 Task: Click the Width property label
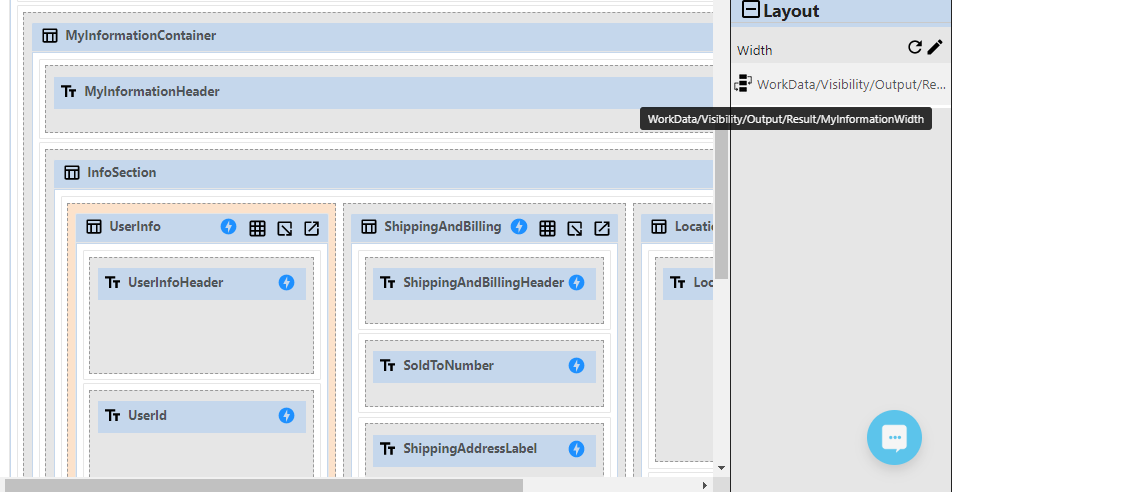(x=754, y=50)
